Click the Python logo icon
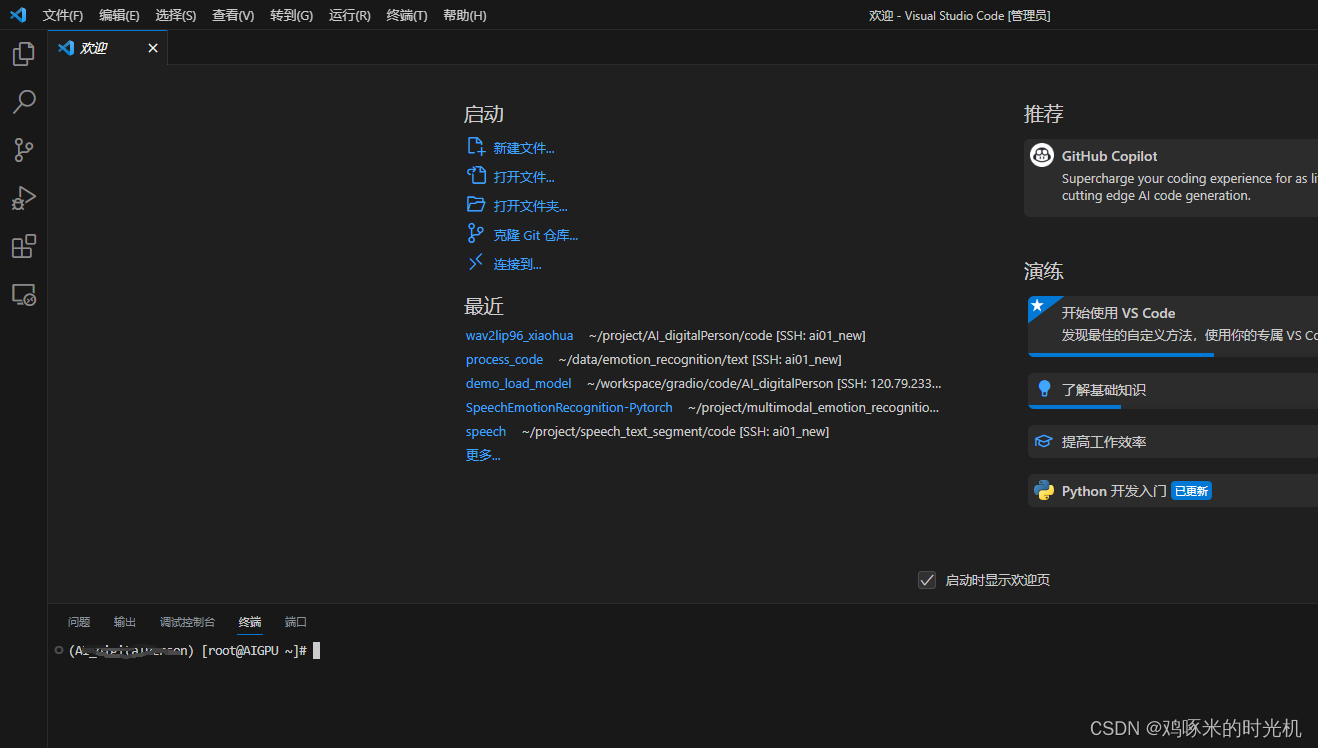1318x748 pixels. tap(1044, 490)
